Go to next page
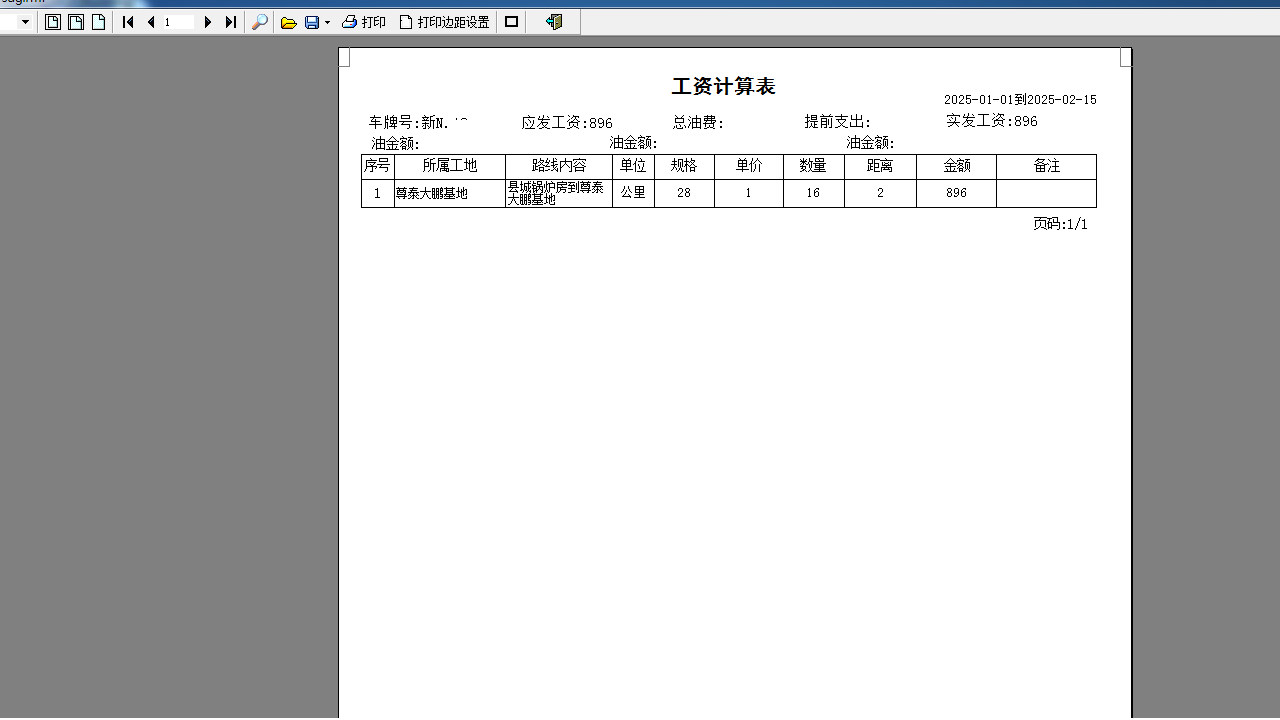 (208, 22)
